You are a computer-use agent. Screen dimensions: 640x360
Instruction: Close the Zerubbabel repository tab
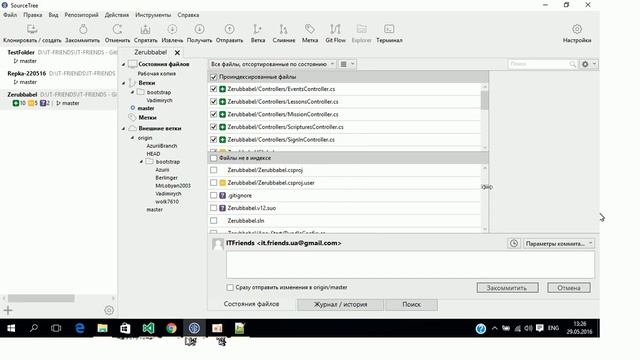pos(177,53)
